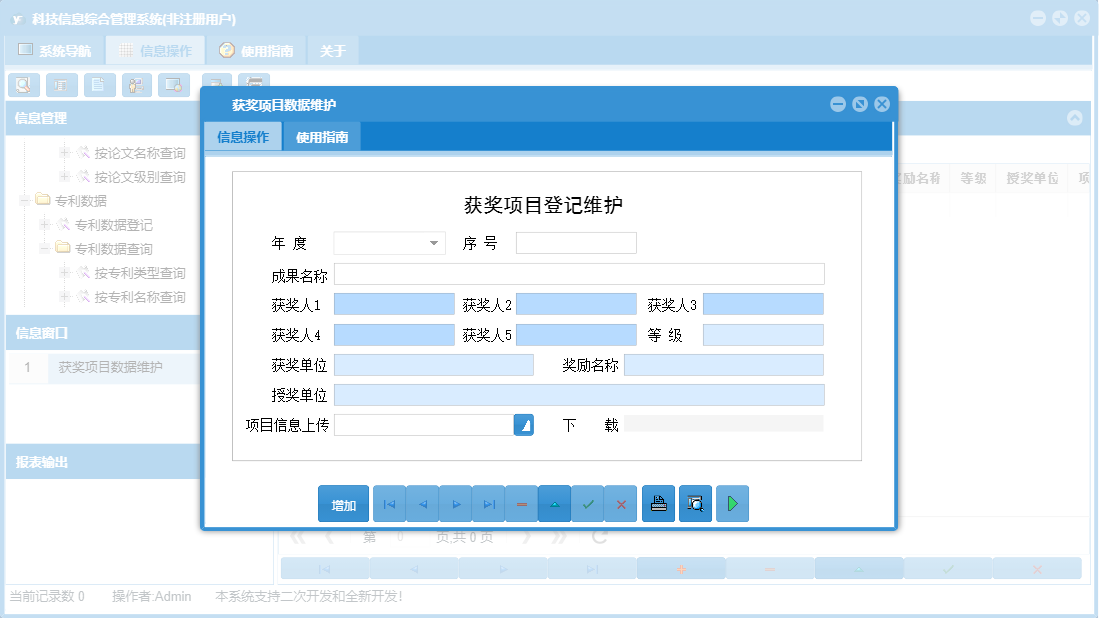This screenshot has width=1099, height=618.
Task: Open the print dialog via the printer icon
Action: [658, 503]
